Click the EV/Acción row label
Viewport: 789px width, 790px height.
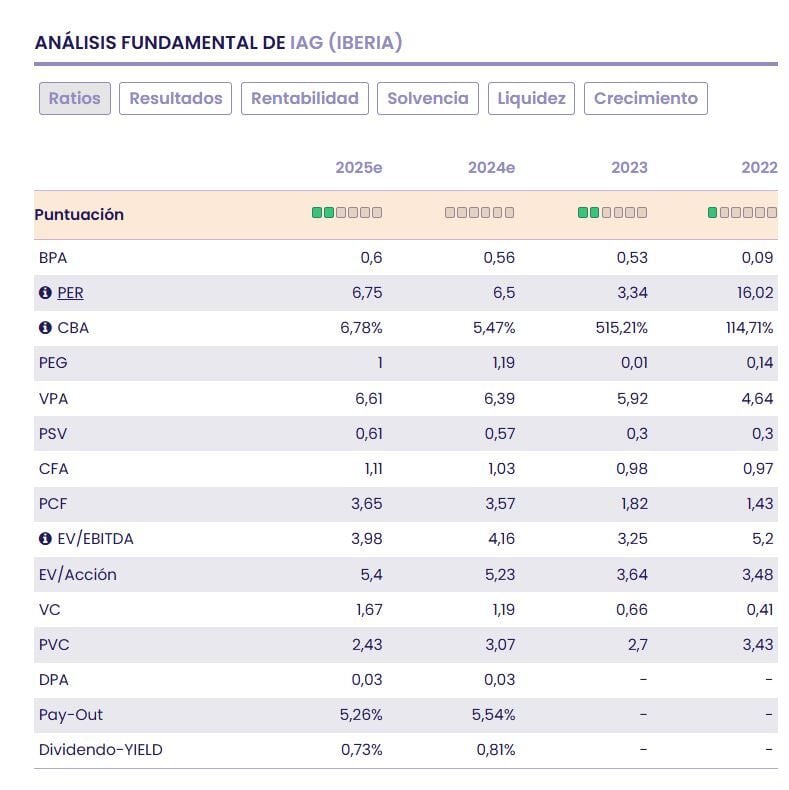[78, 574]
